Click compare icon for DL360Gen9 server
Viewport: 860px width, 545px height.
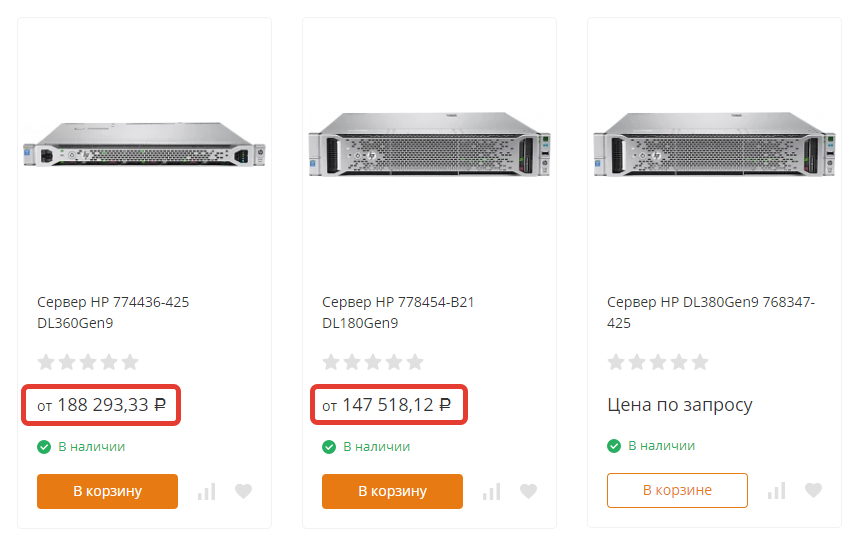point(207,491)
